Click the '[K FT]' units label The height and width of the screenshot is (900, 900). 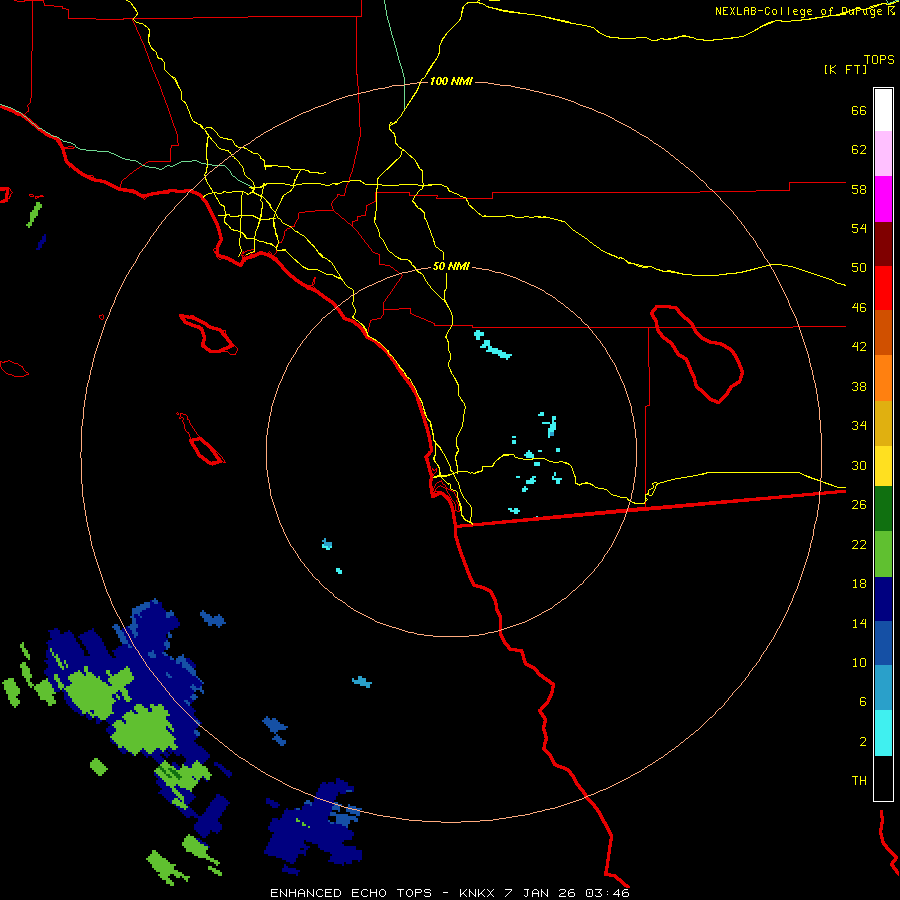click(x=845, y=69)
